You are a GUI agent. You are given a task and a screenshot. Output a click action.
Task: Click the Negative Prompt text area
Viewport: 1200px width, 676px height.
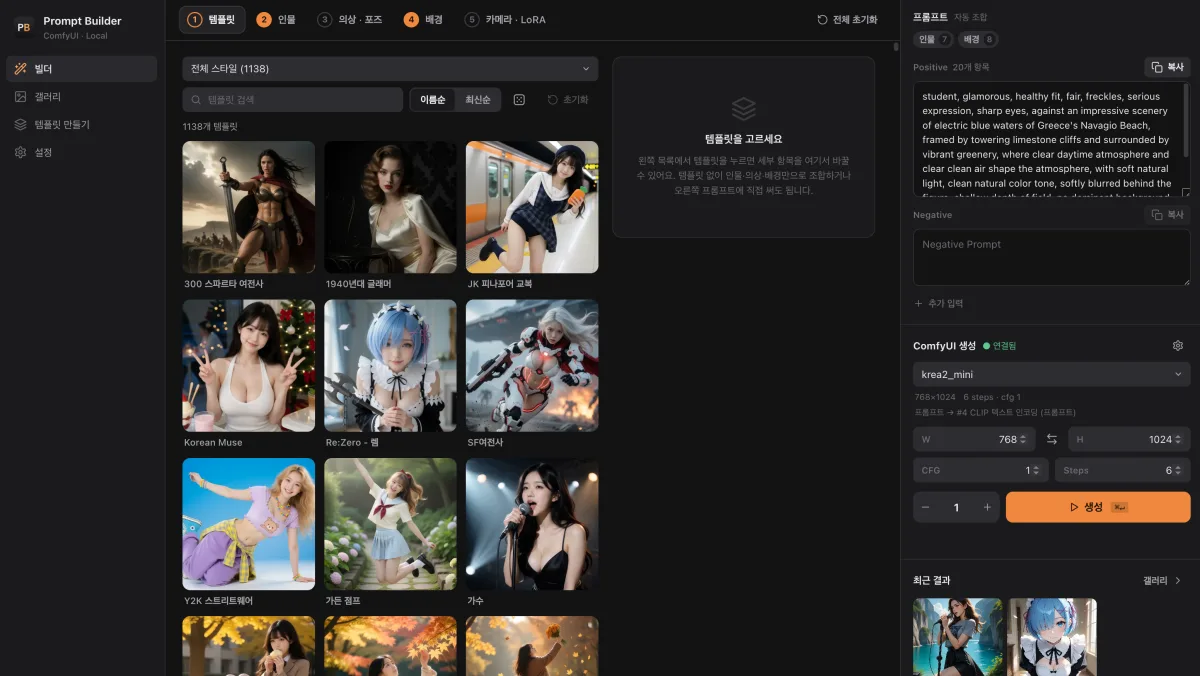pyautogui.click(x=1052, y=258)
